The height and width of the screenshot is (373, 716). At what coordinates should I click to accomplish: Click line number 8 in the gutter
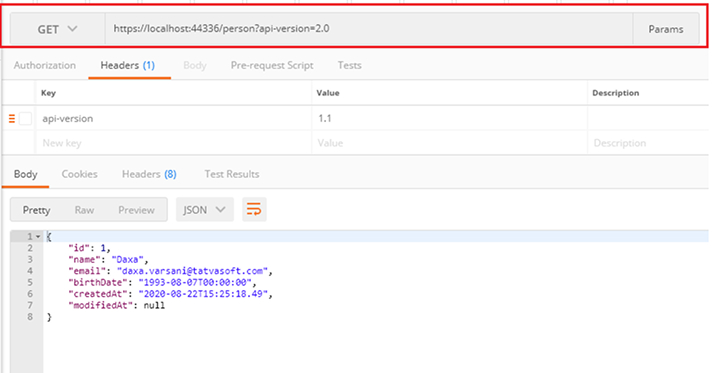point(30,316)
